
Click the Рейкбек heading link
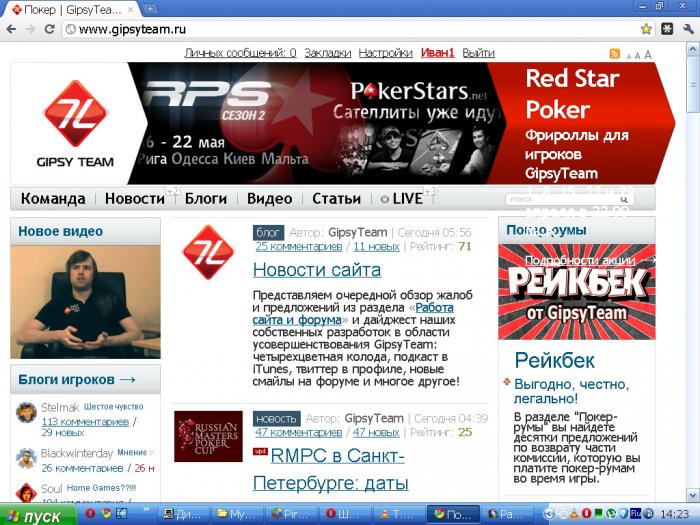click(x=554, y=361)
